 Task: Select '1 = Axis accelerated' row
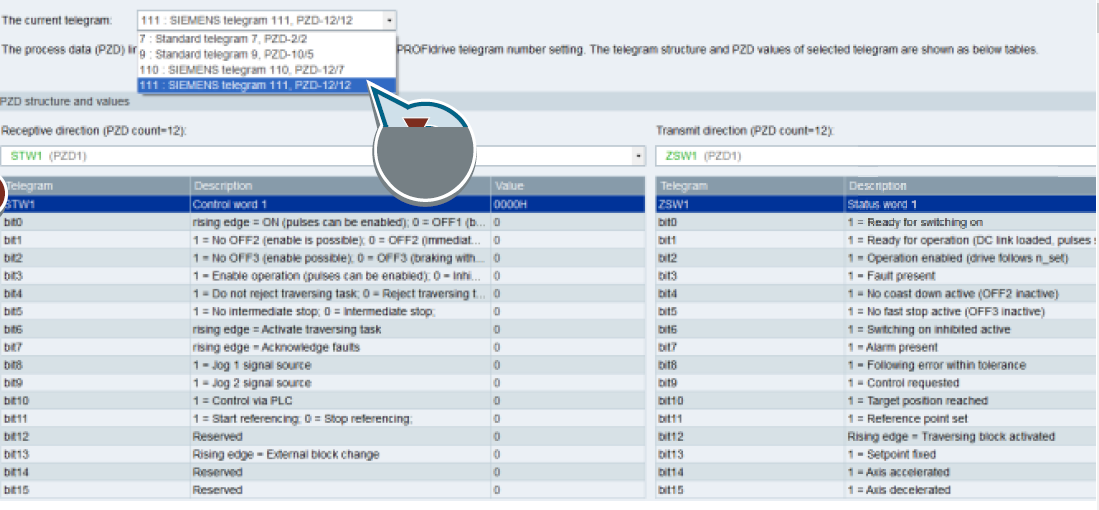[877, 472]
